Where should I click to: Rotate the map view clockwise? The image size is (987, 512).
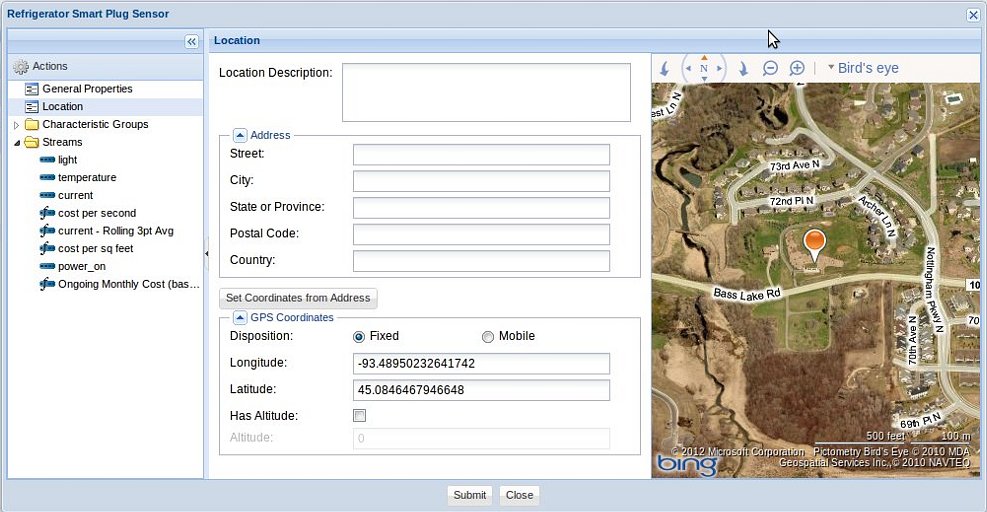tap(742, 69)
